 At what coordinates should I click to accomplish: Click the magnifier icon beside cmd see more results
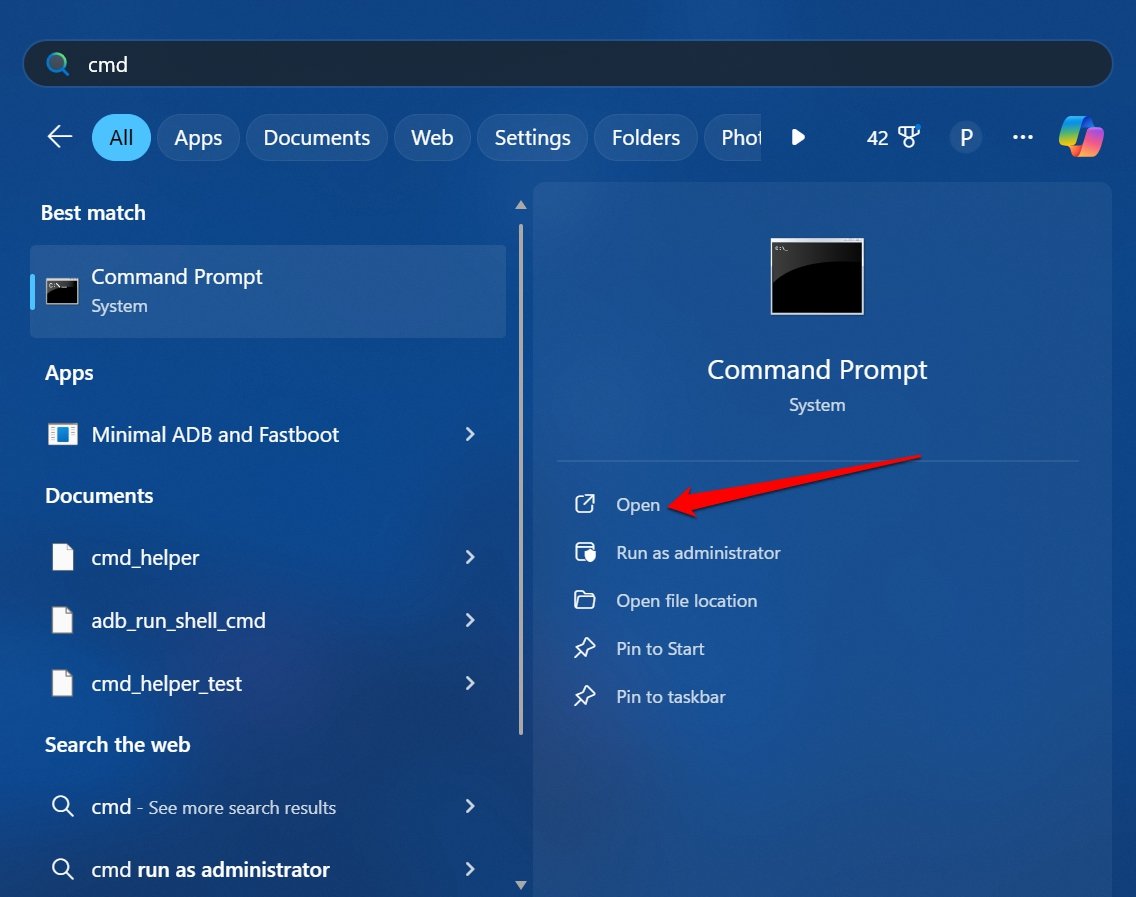pyautogui.click(x=62, y=806)
